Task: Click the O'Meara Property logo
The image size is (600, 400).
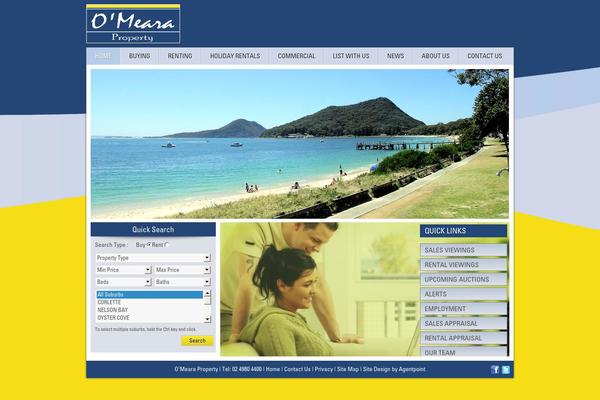Action: pos(133,24)
